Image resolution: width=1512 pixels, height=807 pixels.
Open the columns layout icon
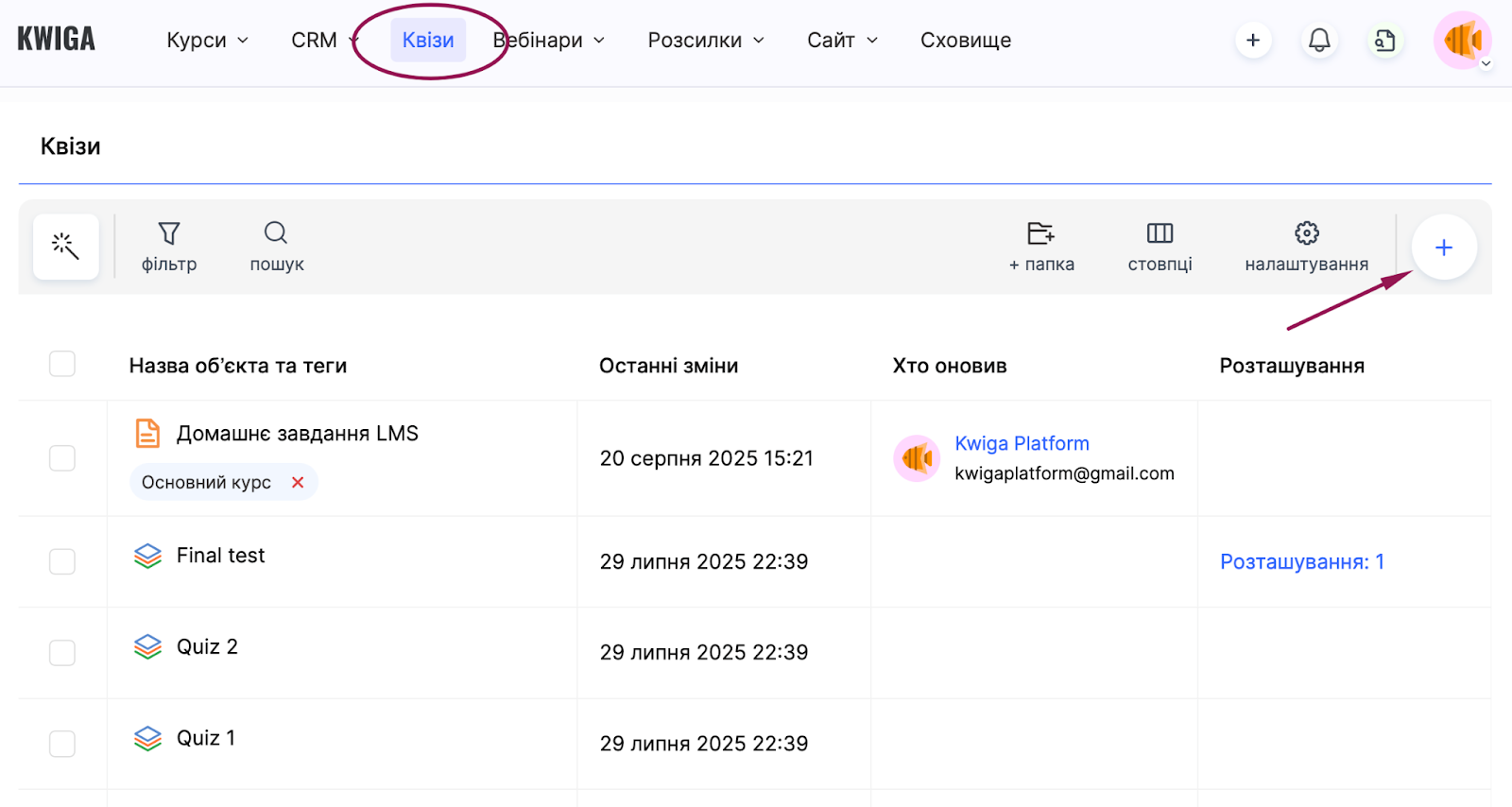point(1160,233)
